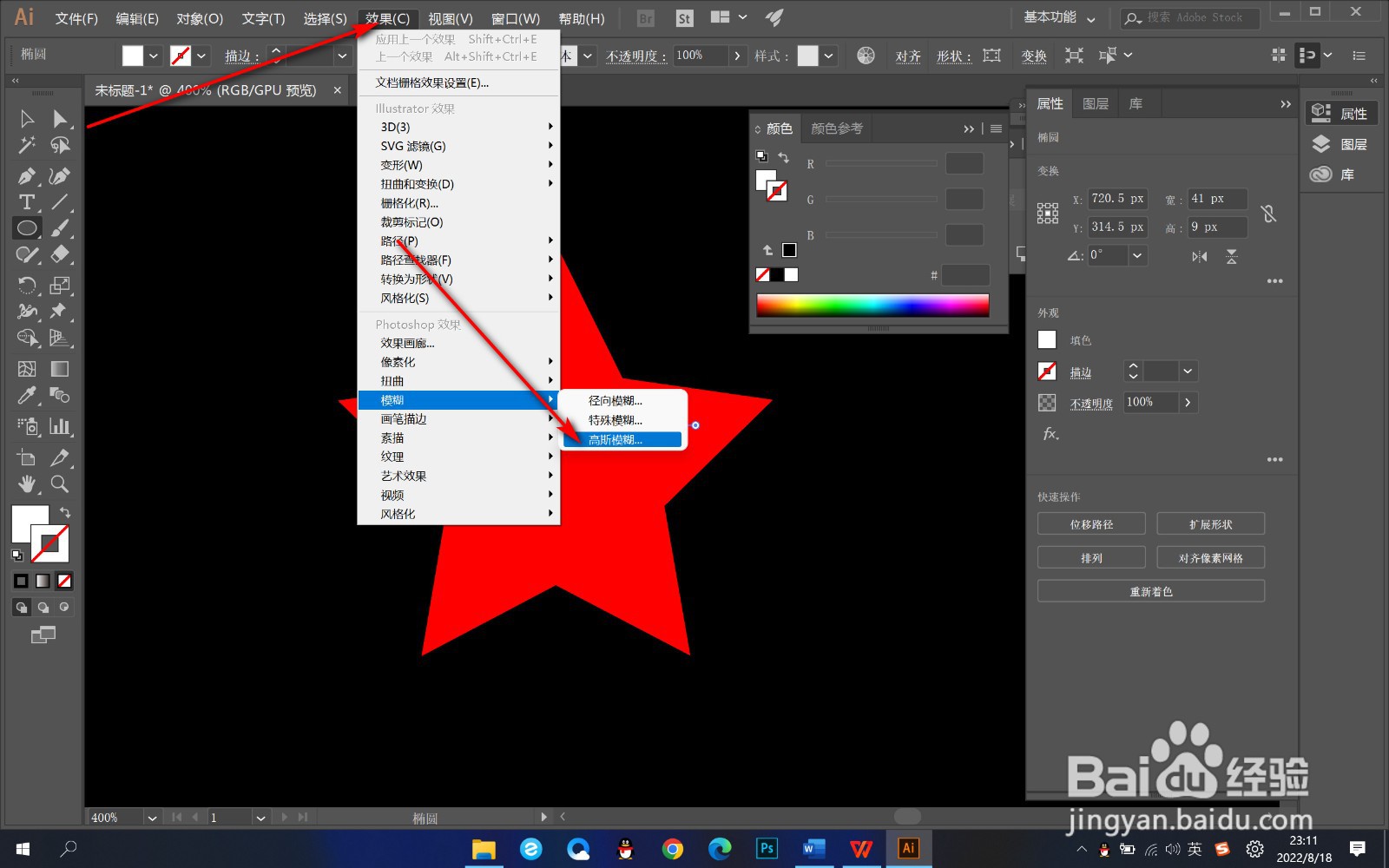Switch to the 图层 tab in Properties group
1389x868 pixels.
tap(1096, 104)
